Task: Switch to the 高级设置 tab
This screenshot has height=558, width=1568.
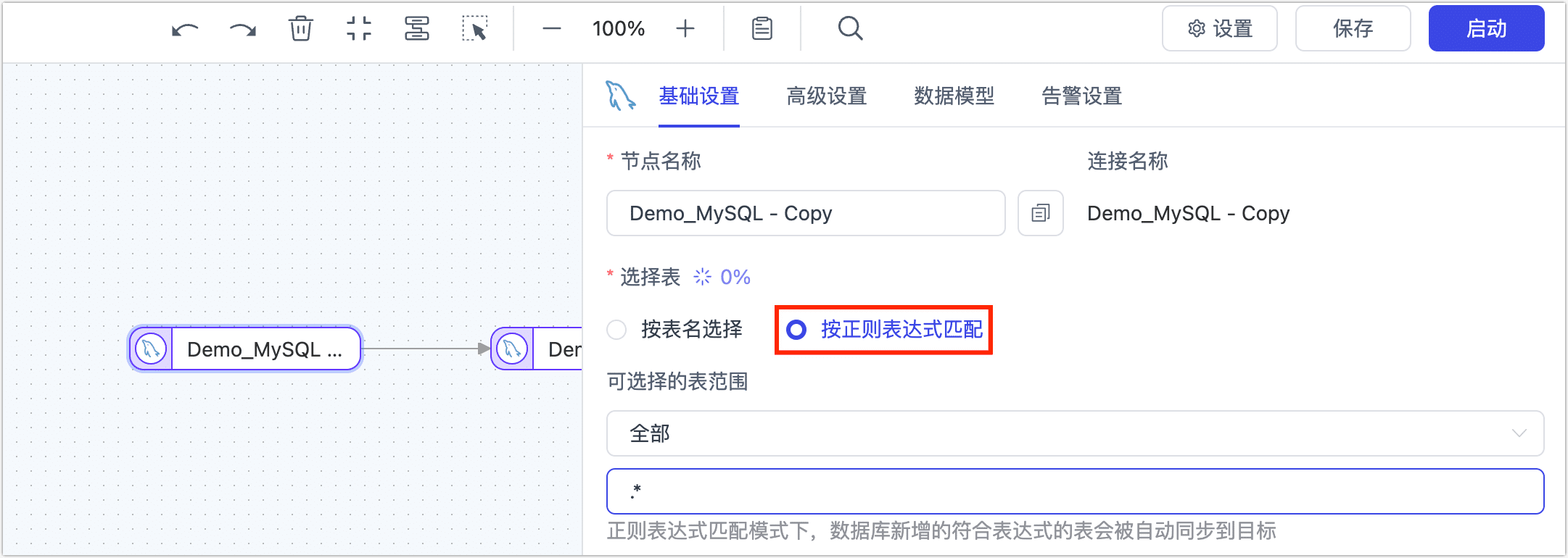Action: click(827, 96)
